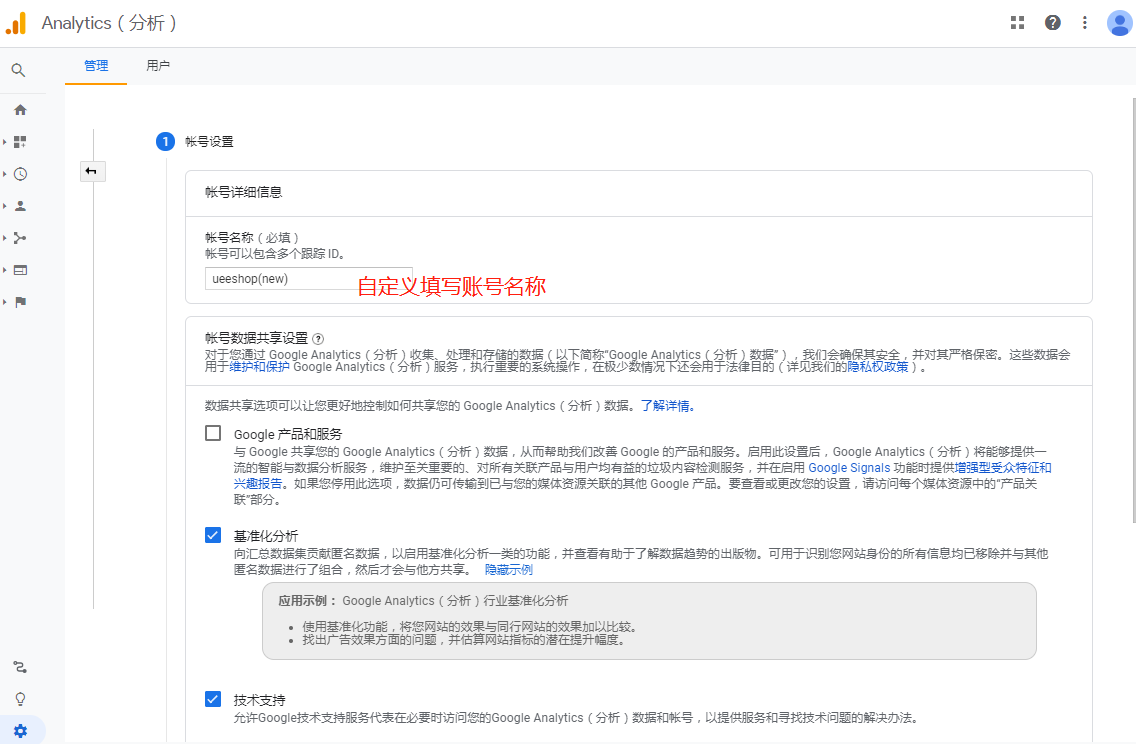The width and height of the screenshot is (1136, 744).
Task: Open Attribution path icon in sidebar
Action: 20,667
